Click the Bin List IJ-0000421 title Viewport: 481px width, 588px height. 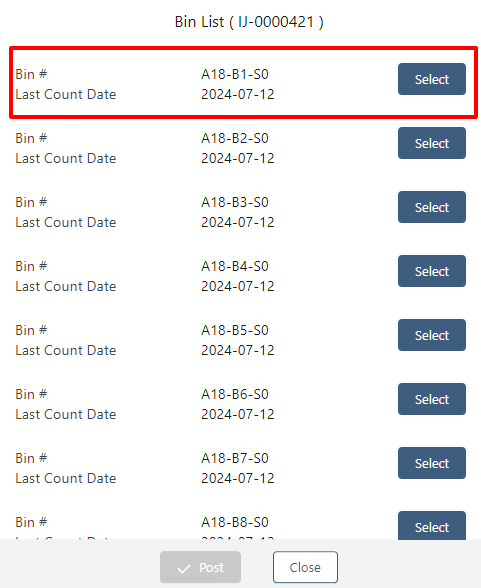click(x=249, y=22)
